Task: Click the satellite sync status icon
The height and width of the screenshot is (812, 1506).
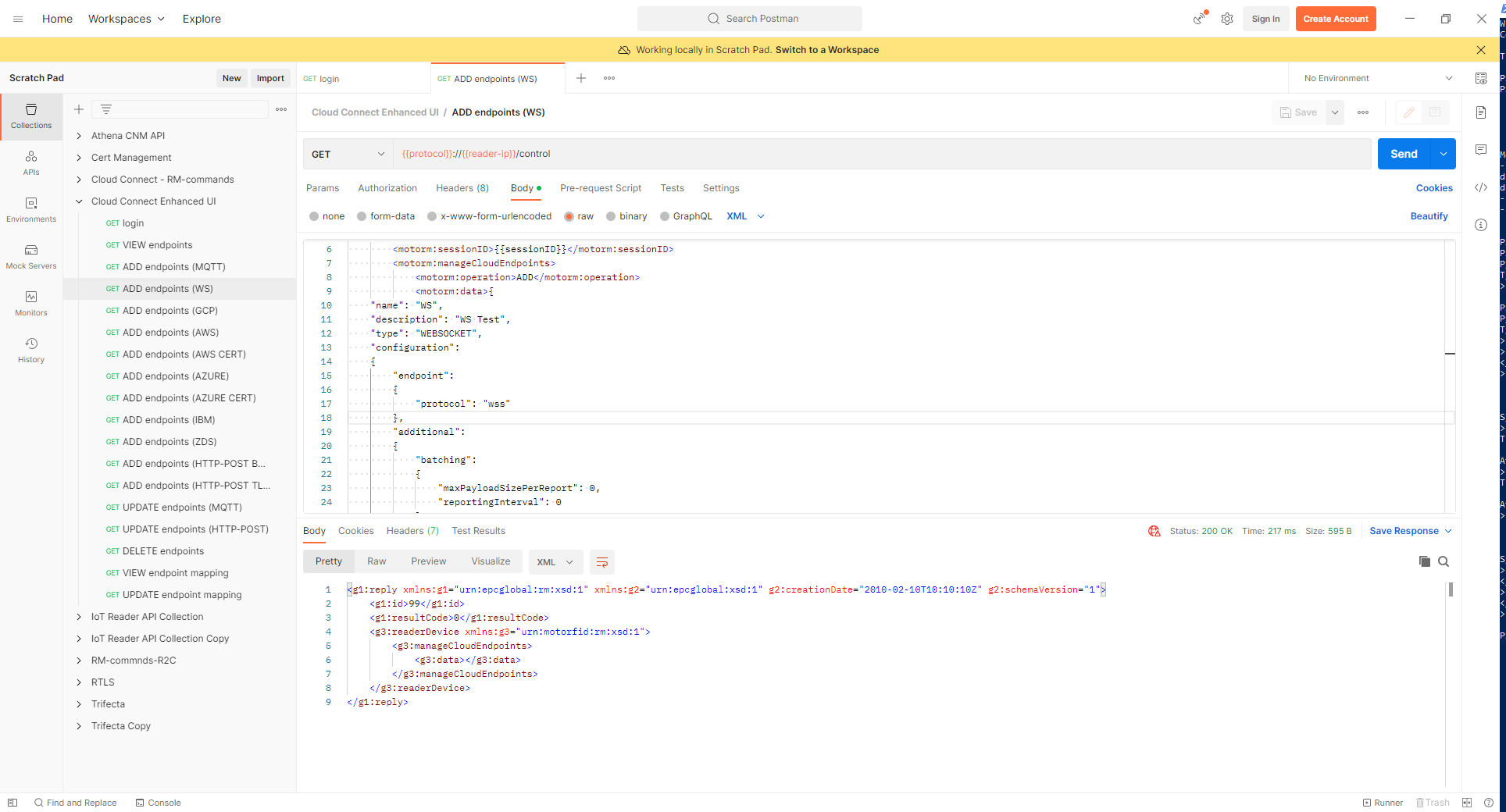Action: 1200,19
